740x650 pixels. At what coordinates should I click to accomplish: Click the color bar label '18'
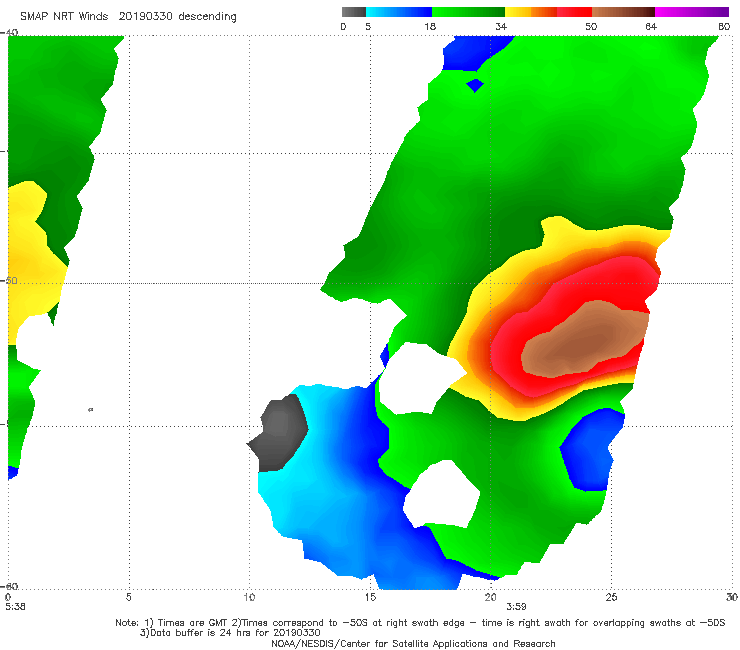[x=430, y=27]
